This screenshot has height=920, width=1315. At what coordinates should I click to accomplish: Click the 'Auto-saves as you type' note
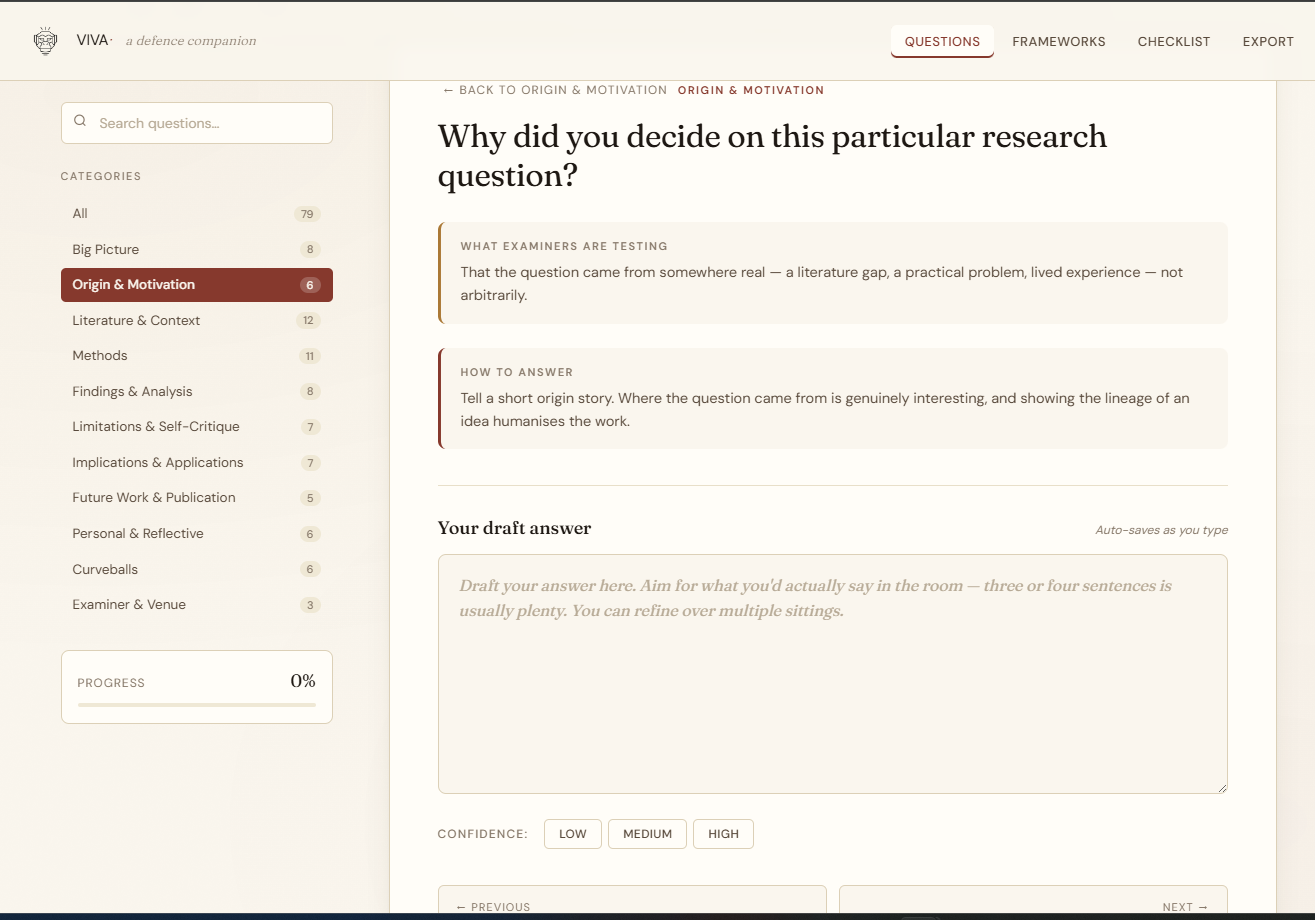[x=1161, y=530]
